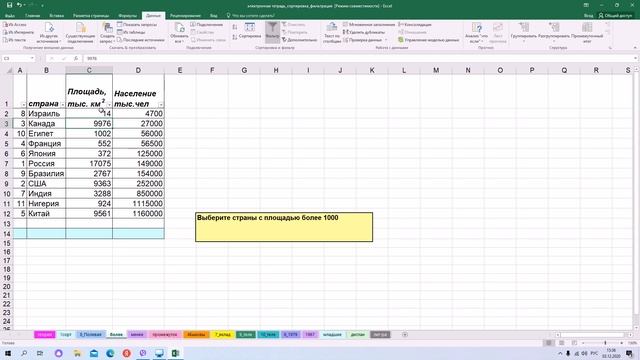Click Консолидация
This screenshot has width=640, height=360.
pyautogui.click(x=415, y=25)
